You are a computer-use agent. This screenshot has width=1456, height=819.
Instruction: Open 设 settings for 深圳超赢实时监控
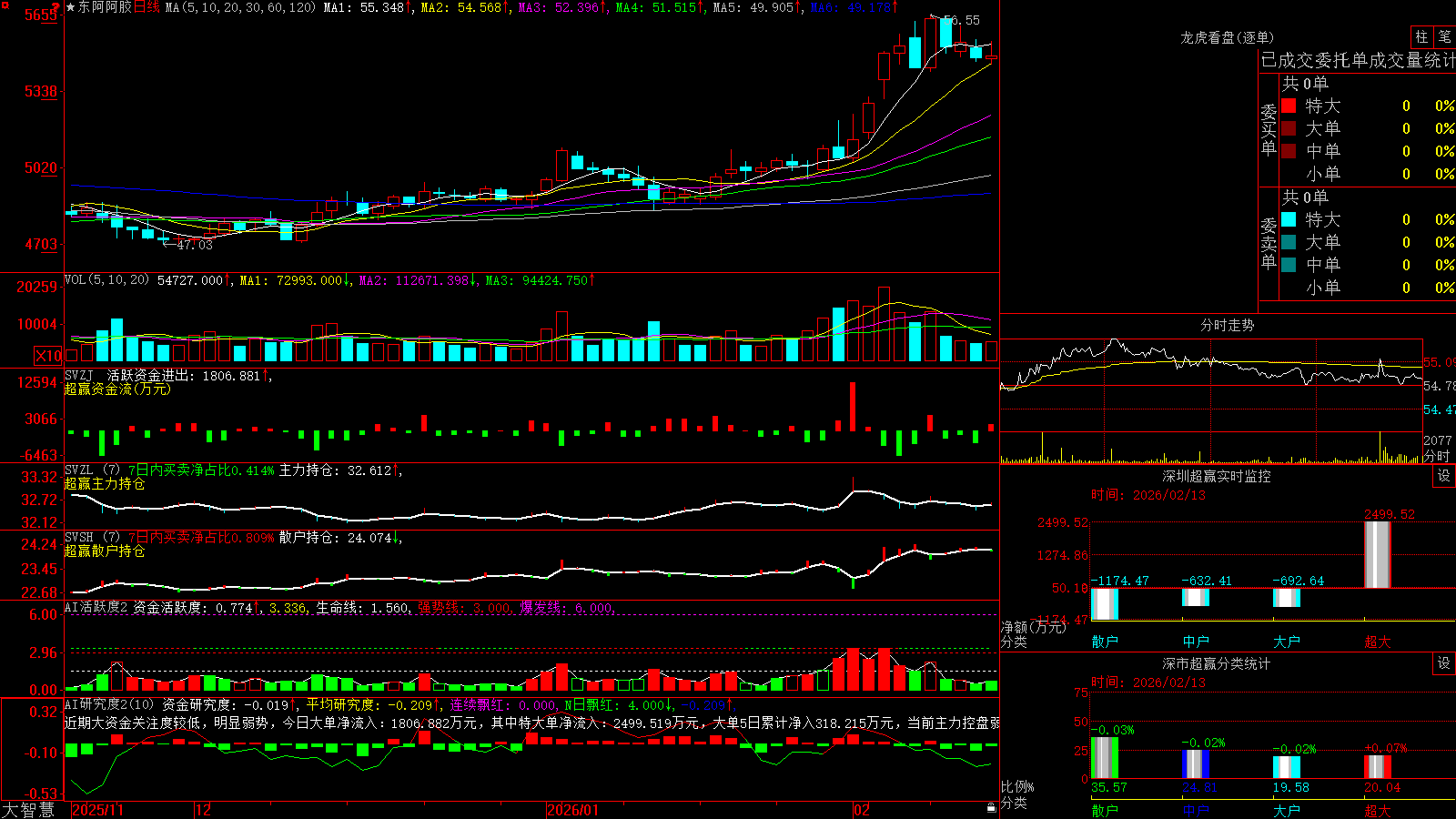tap(1444, 476)
